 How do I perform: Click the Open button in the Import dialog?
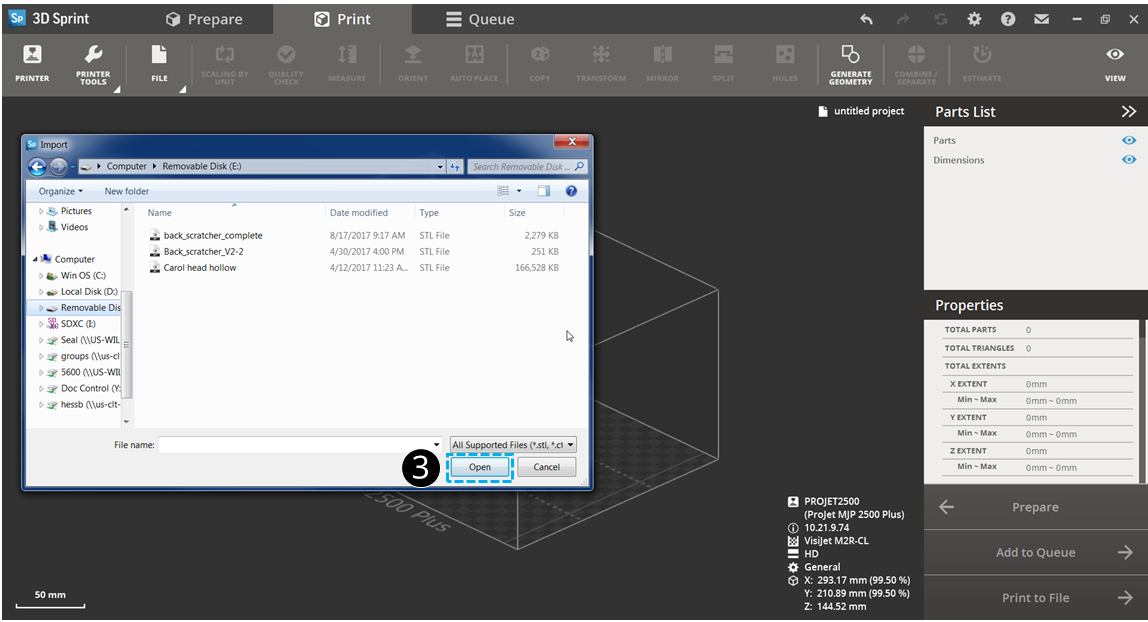[x=479, y=466]
